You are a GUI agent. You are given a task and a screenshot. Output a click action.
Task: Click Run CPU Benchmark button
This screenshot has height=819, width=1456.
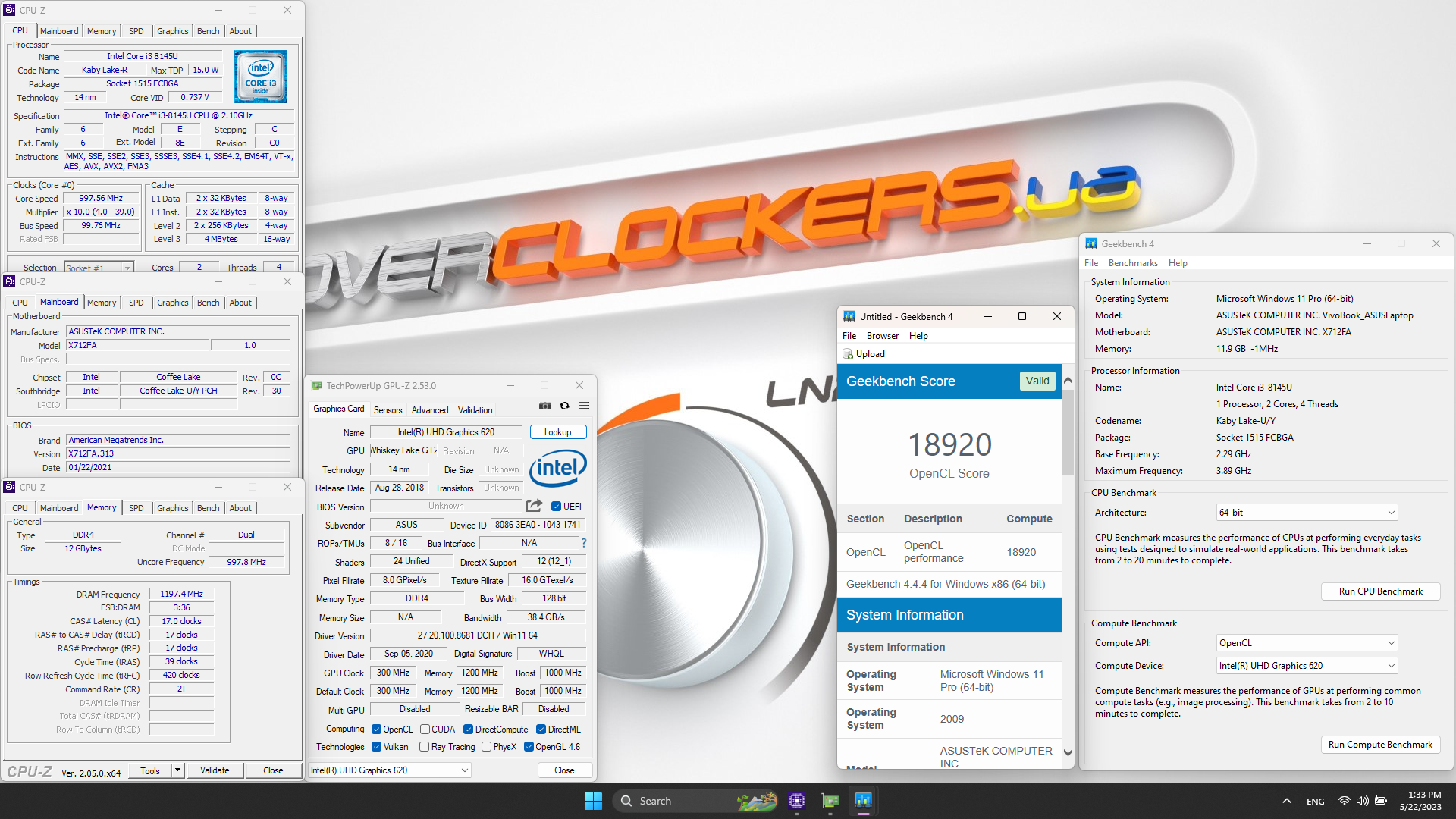[x=1380, y=591]
